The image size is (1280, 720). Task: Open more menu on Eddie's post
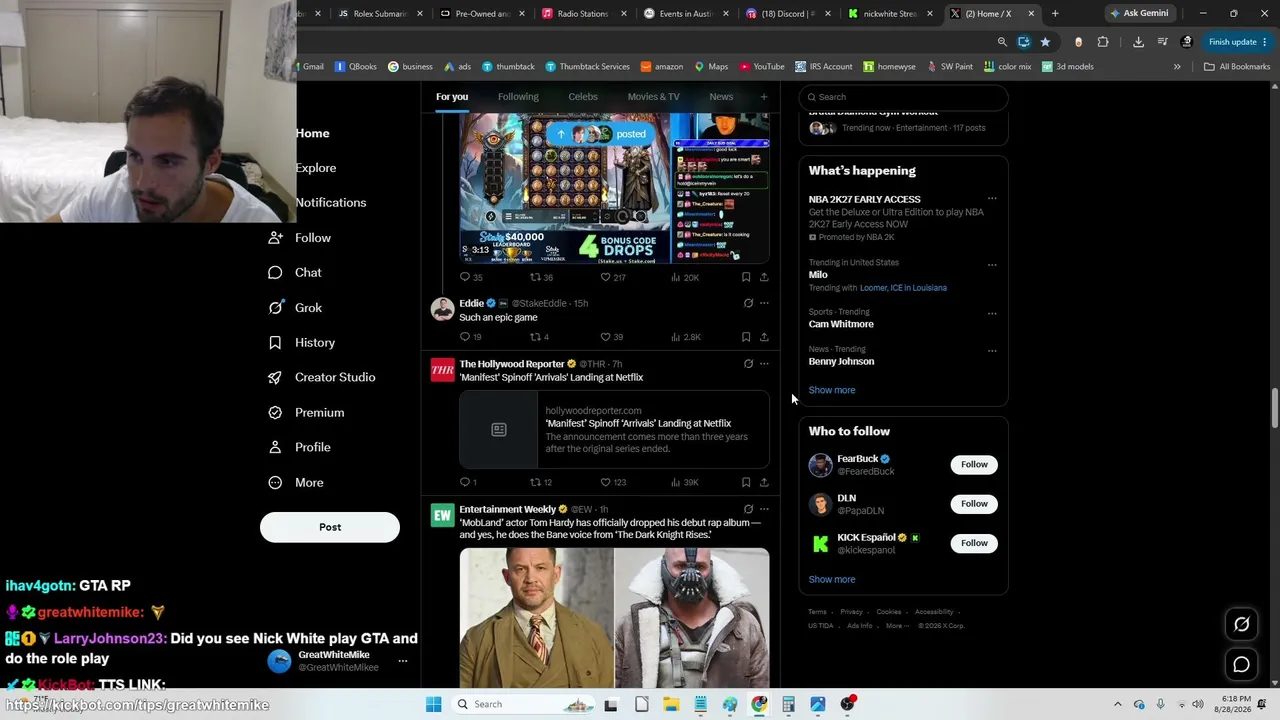[764, 303]
